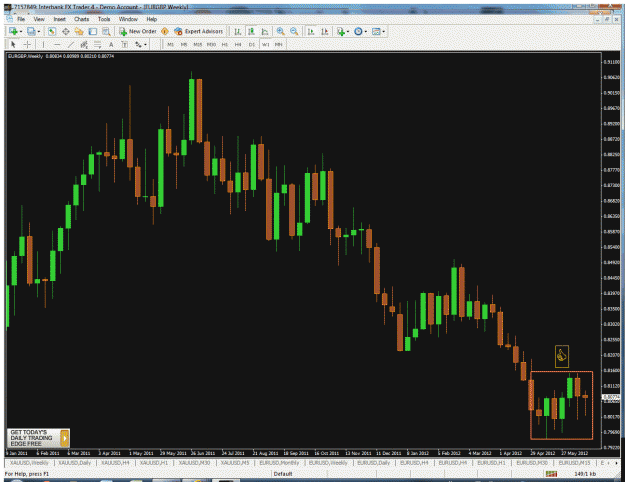Set timeframe to H1
Screen dimensions: 625x482
[225, 45]
